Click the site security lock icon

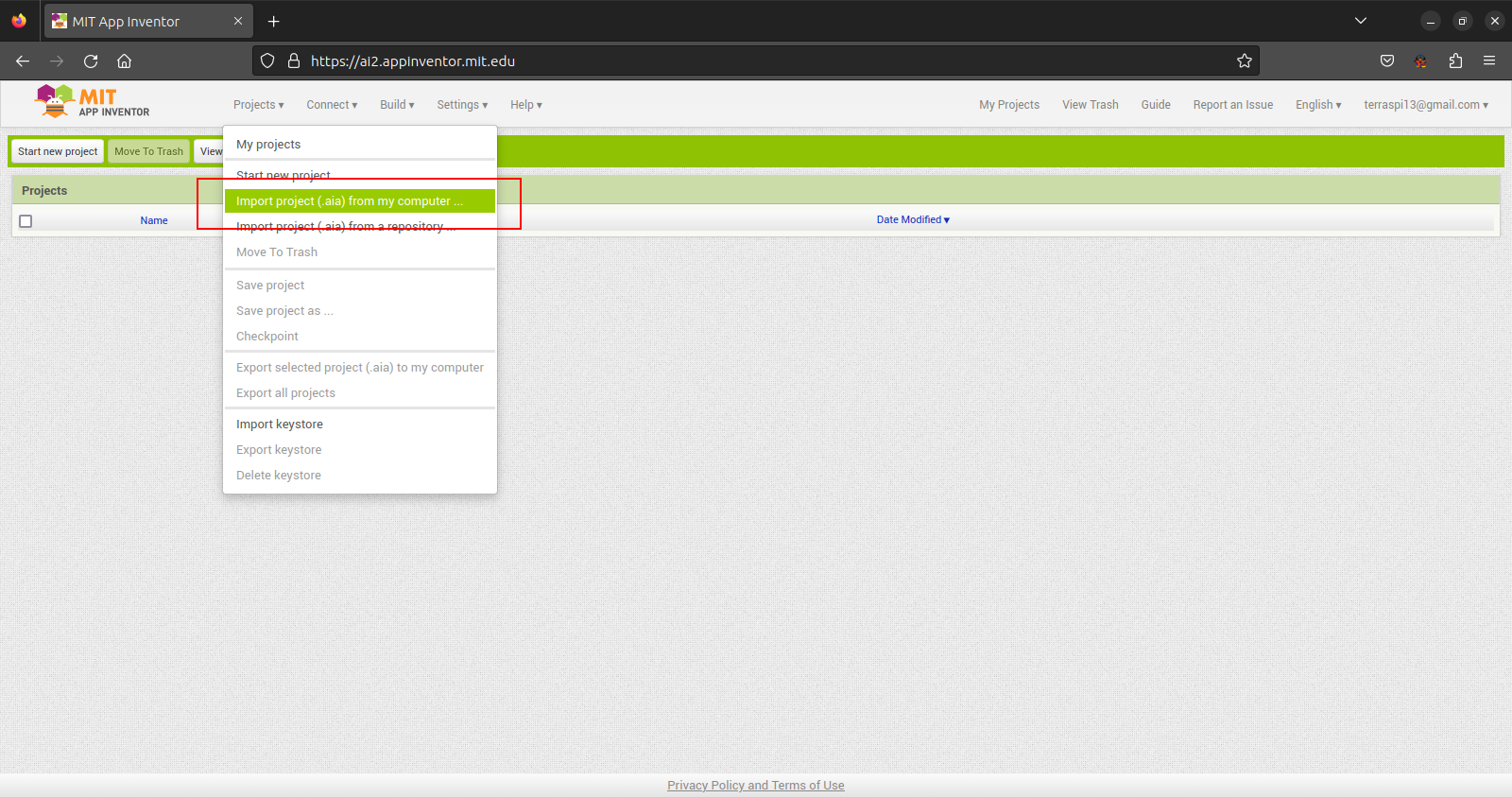[x=294, y=61]
